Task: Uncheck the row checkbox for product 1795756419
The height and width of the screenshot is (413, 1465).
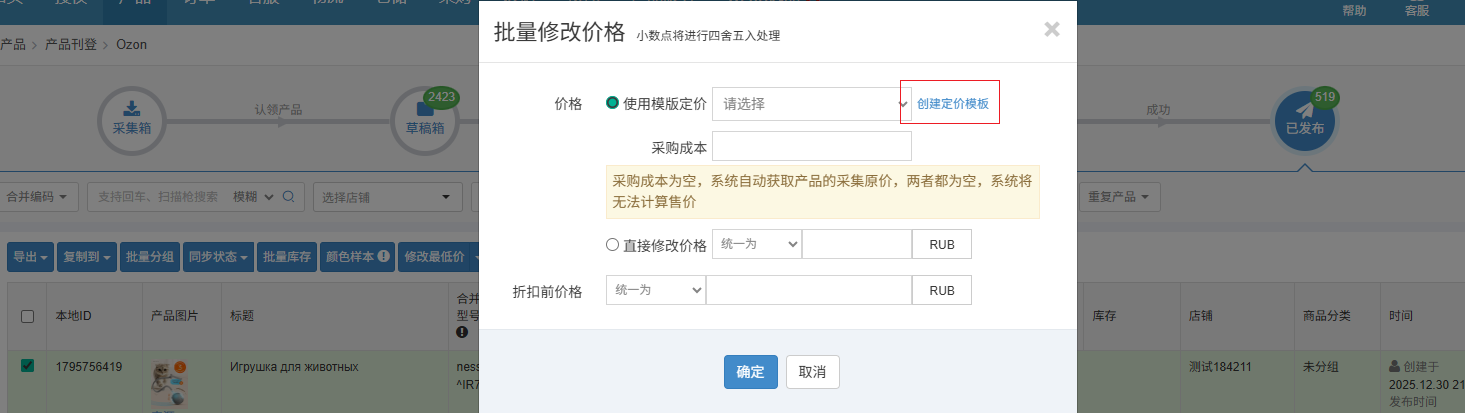Action: (x=28, y=366)
